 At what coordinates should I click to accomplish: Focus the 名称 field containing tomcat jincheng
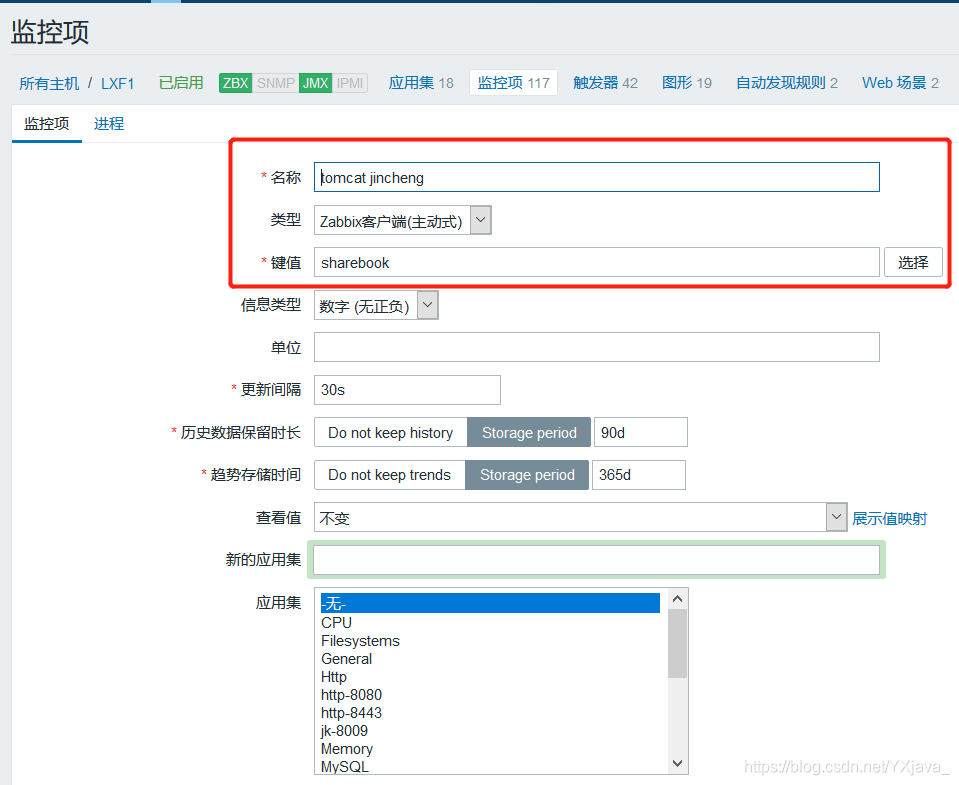coord(596,177)
